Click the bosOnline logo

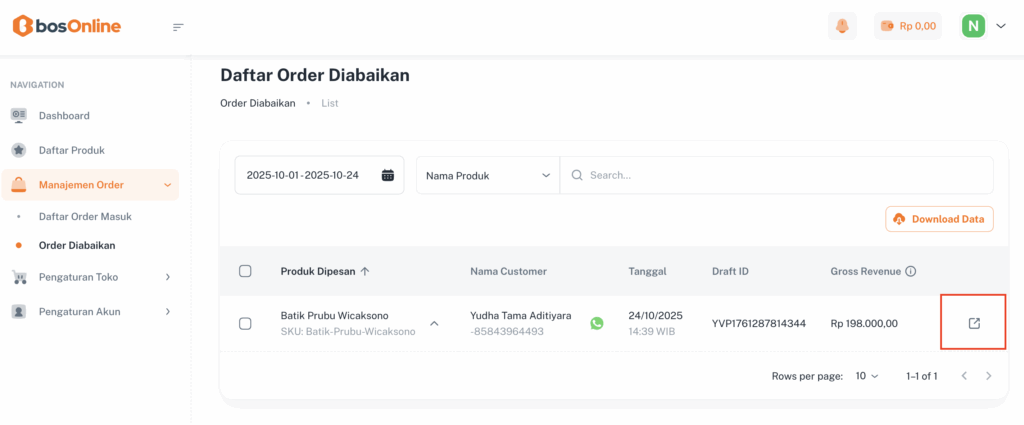coord(66,27)
